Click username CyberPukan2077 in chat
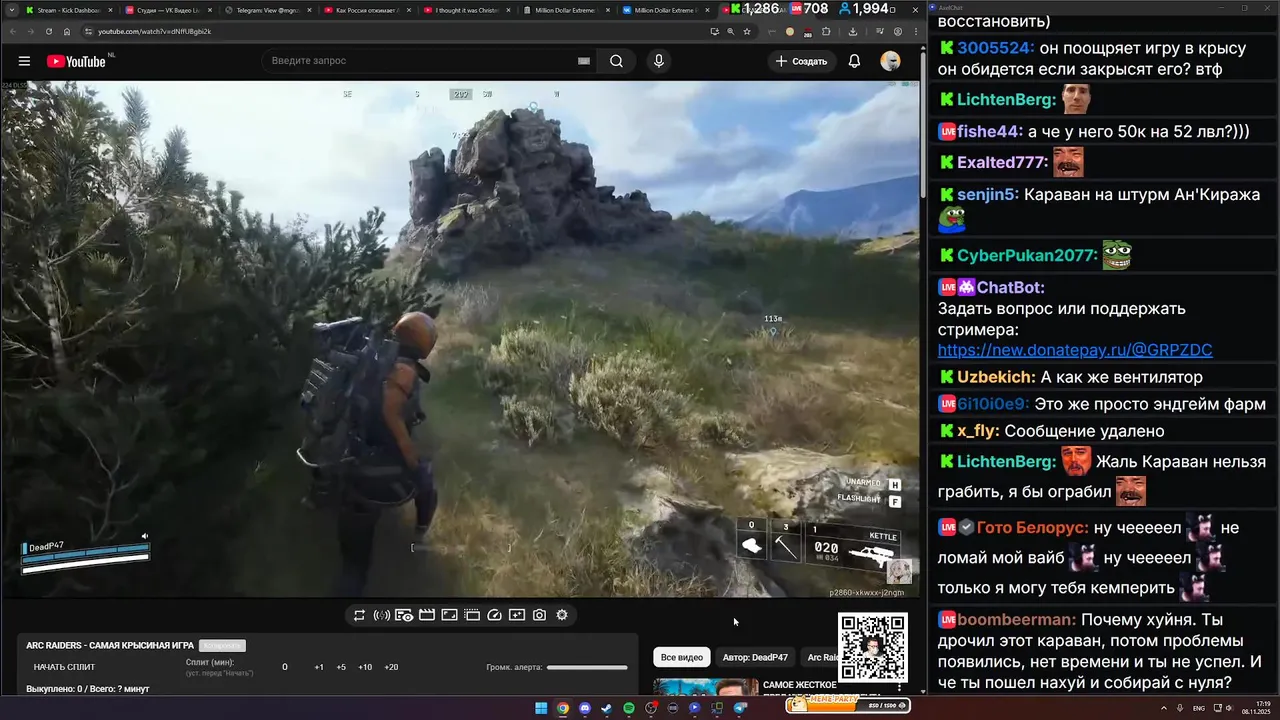Screen dimensions: 1280x720 coord(1026,256)
